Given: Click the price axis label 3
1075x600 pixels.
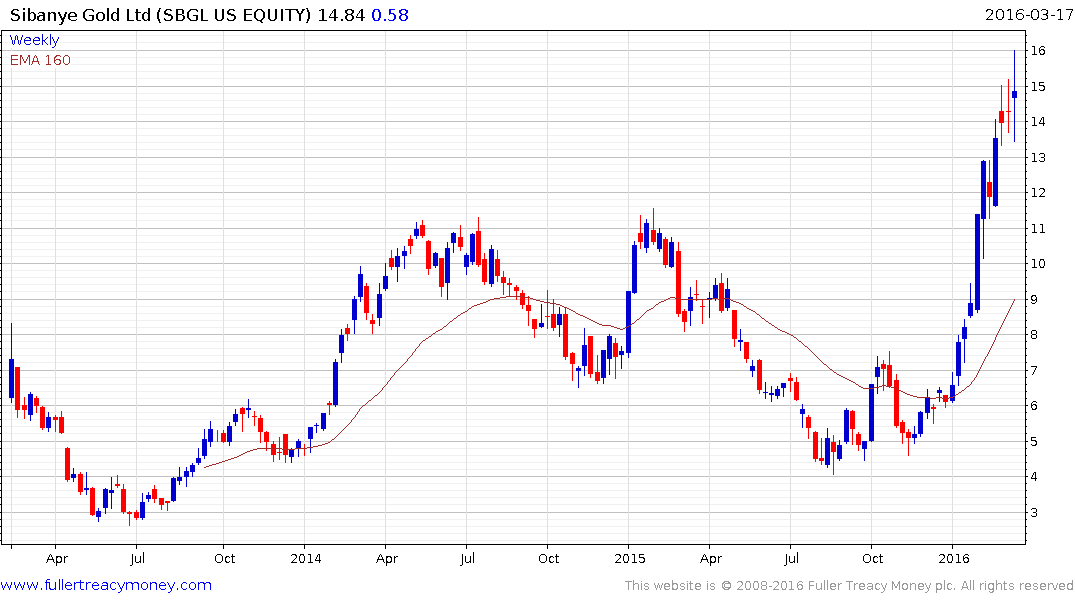Looking at the screenshot, I should point(1035,513).
